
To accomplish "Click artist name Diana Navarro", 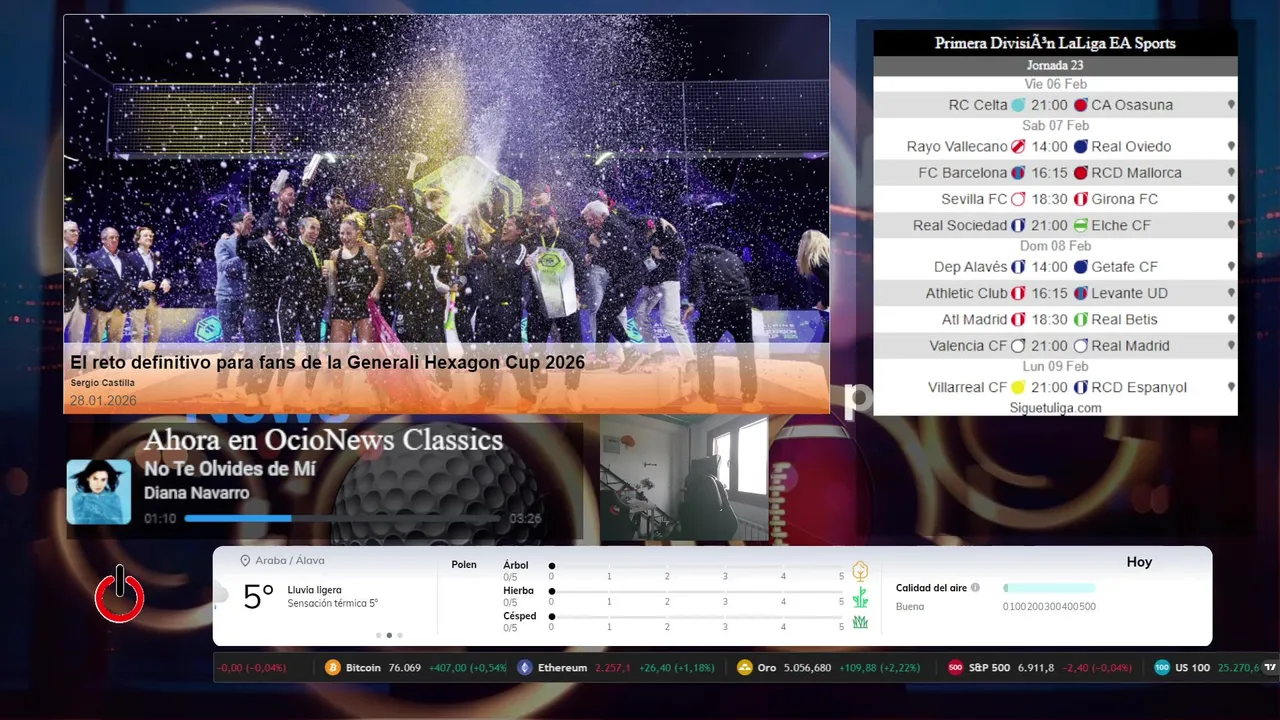I will click(197, 493).
